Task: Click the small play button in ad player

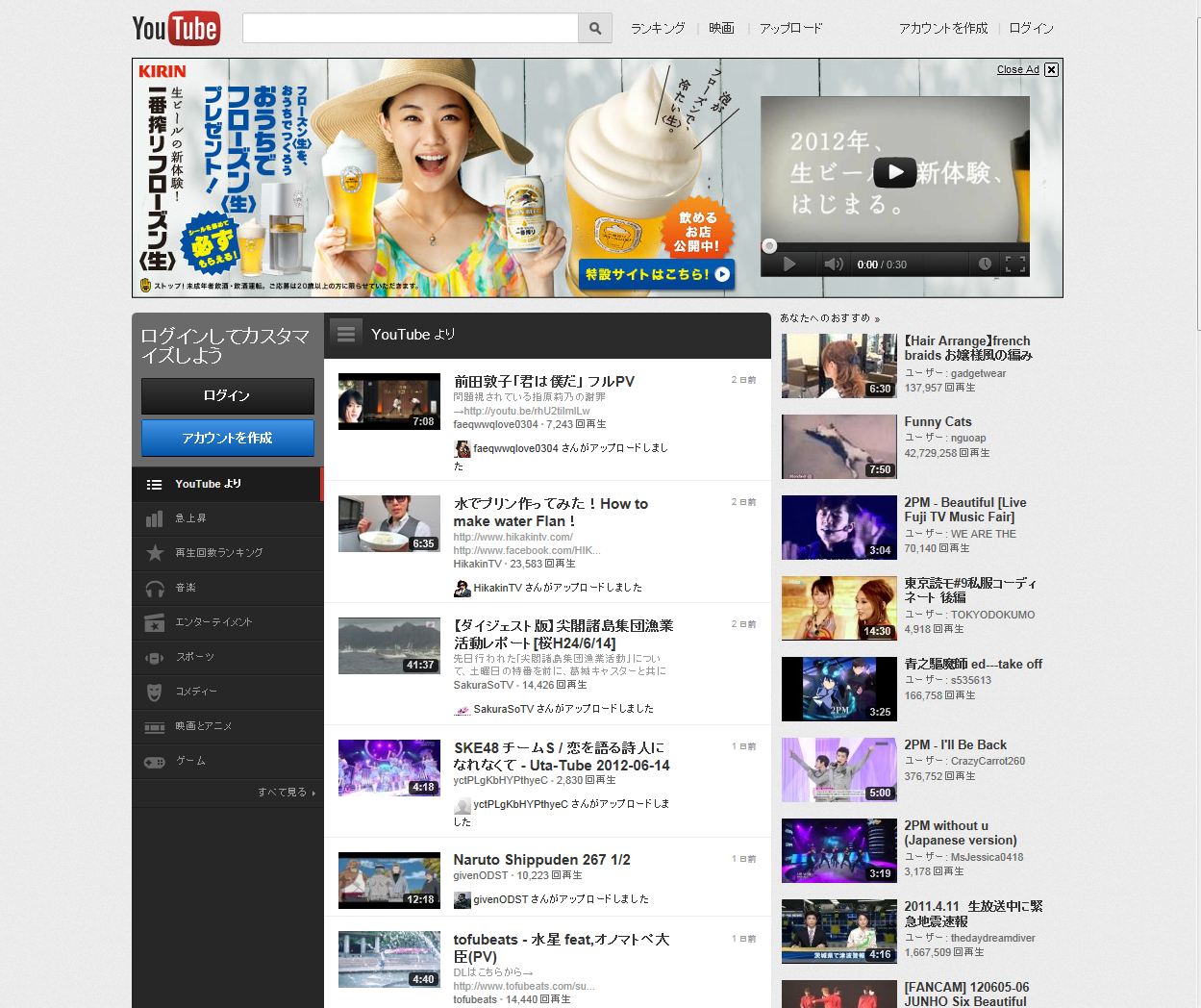Action: [x=788, y=265]
